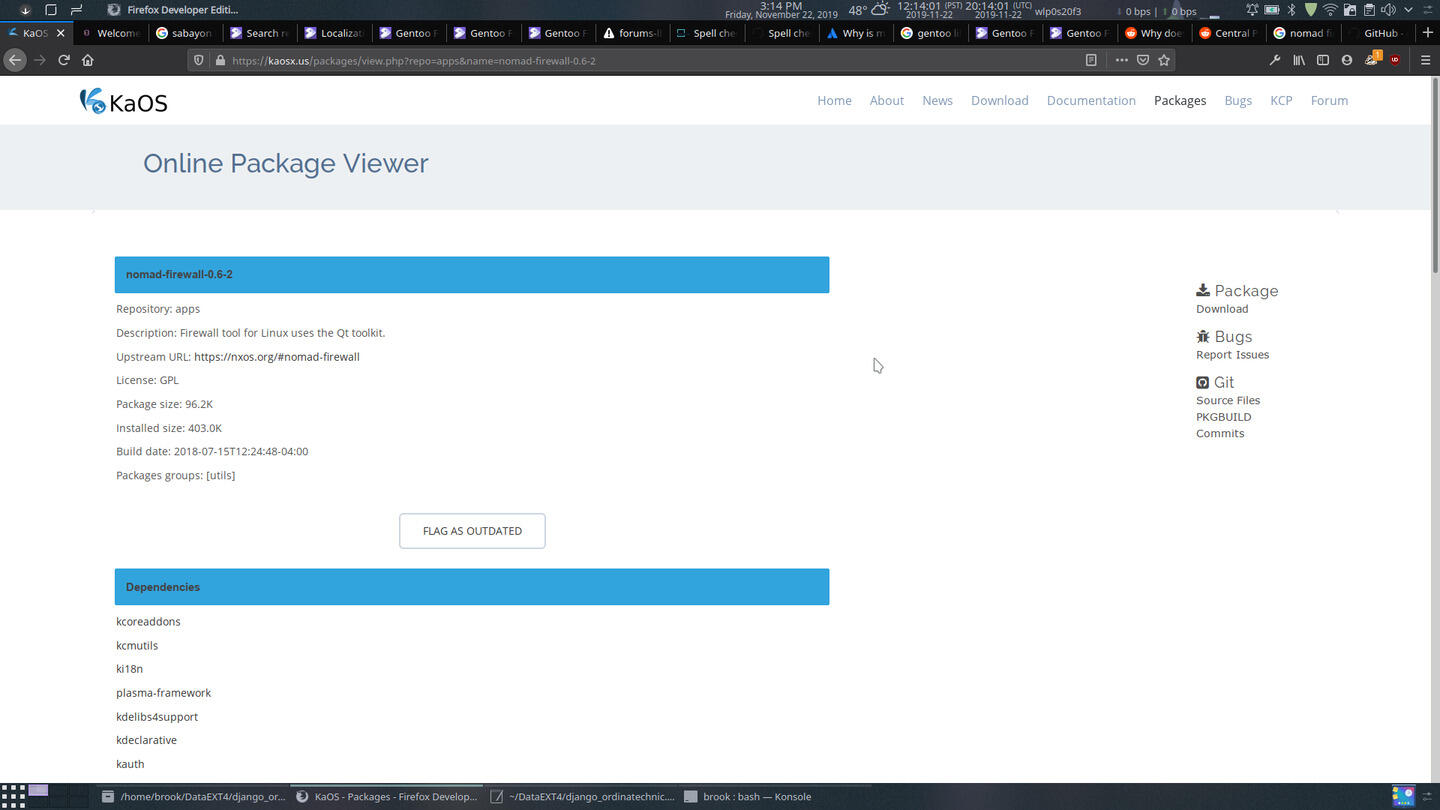Click the plasma-framework dependency
This screenshot has width=1440, height=810.
coord(163,693)
